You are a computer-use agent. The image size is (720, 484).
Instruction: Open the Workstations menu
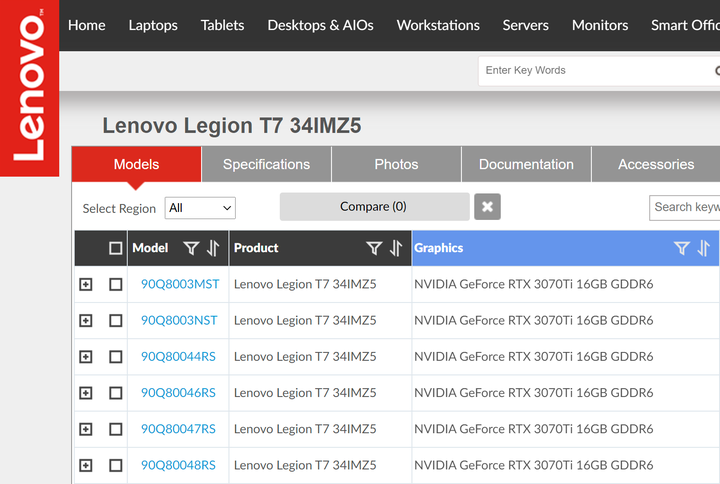[x=438, y=25]
